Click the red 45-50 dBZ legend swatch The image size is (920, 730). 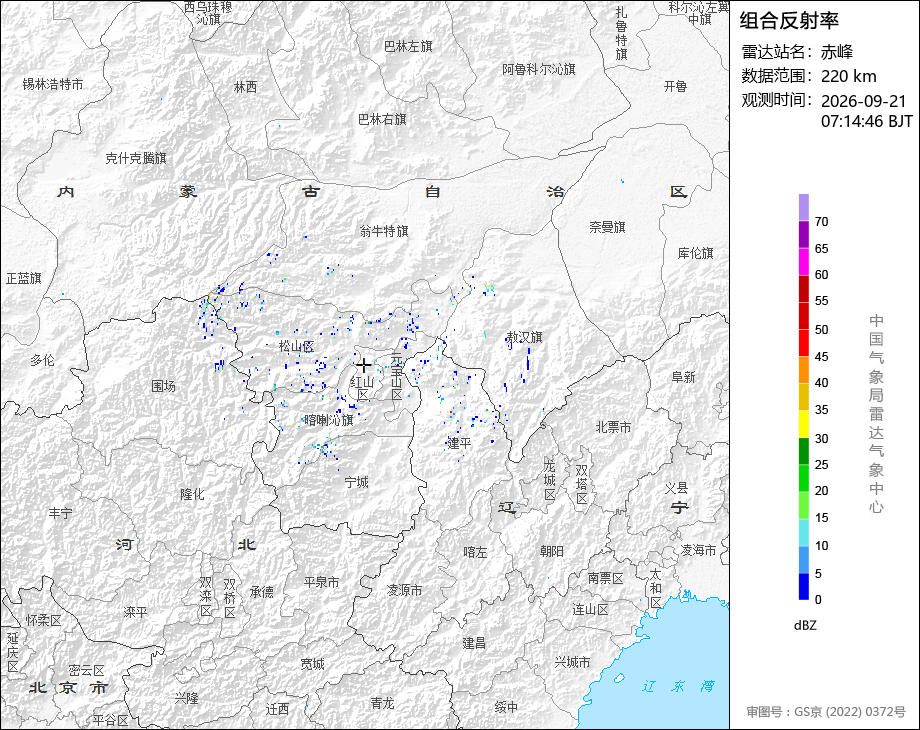click(803, 343)
